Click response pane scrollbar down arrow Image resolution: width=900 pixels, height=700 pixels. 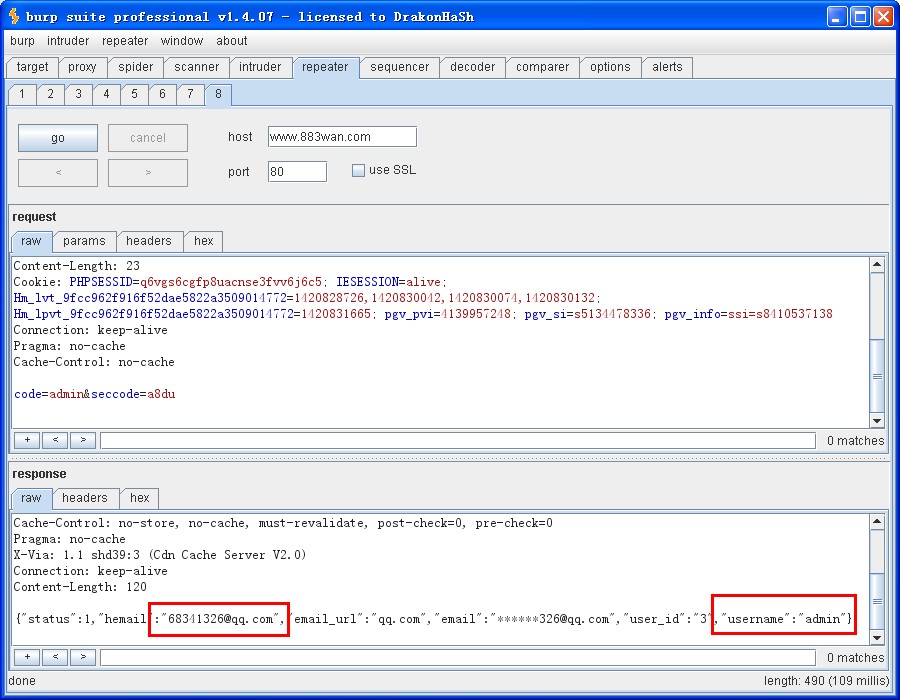tap(877, 637)
